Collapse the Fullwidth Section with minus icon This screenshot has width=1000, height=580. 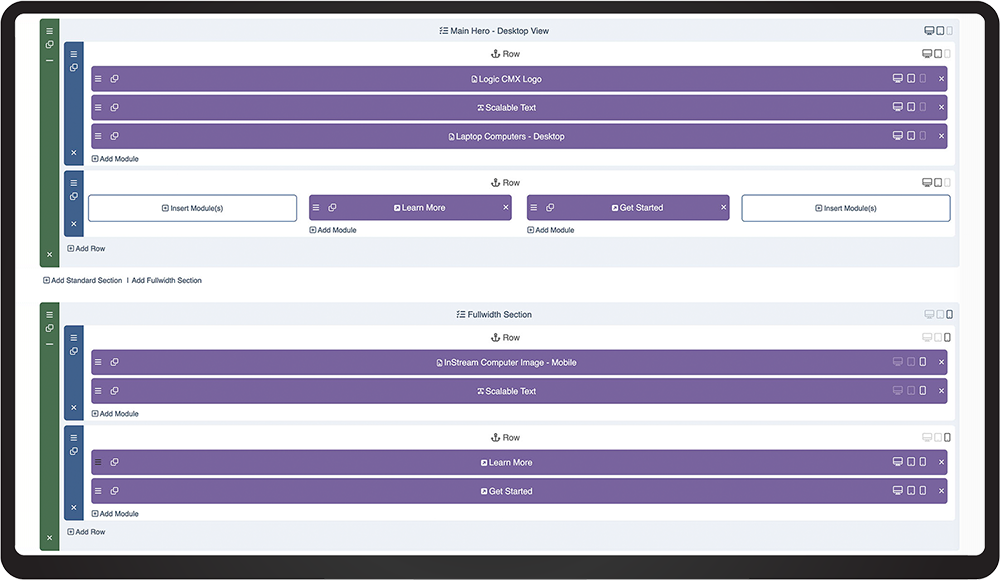point(50,344)
